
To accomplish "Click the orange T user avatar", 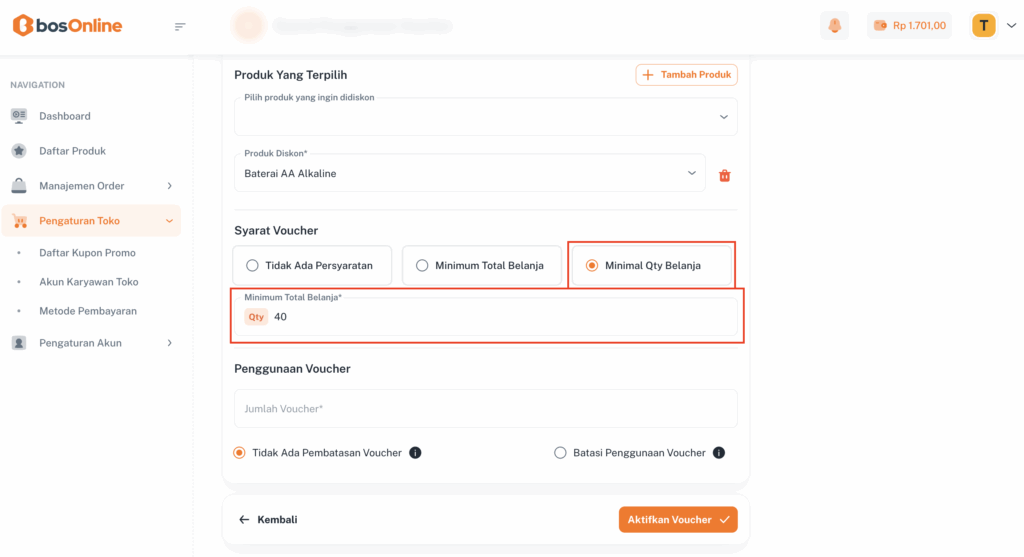I will [984, 26].
